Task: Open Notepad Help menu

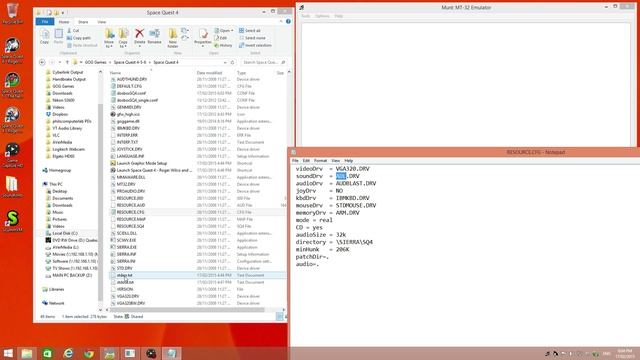Action: tap(349, 161)
